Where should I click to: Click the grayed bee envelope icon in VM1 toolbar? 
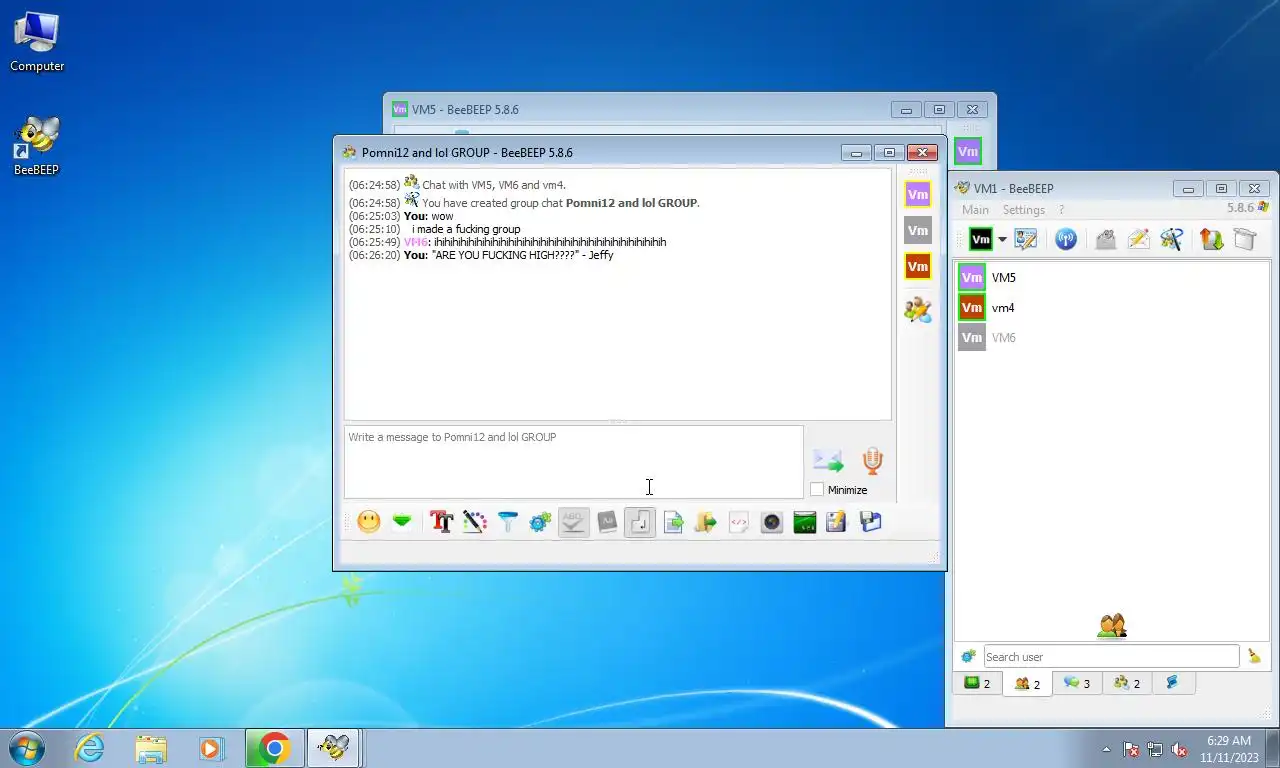1105,239
